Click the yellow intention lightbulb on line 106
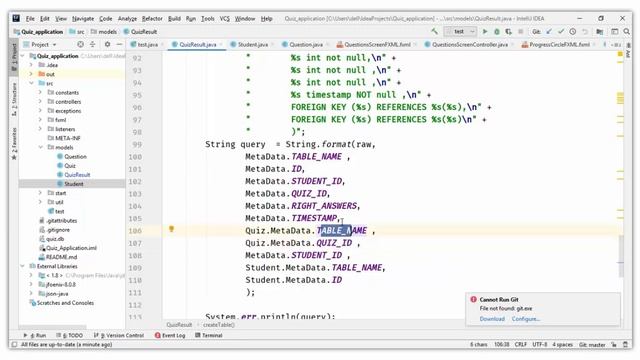The height and width of the screenshot is (360, 640). [171, 229]
